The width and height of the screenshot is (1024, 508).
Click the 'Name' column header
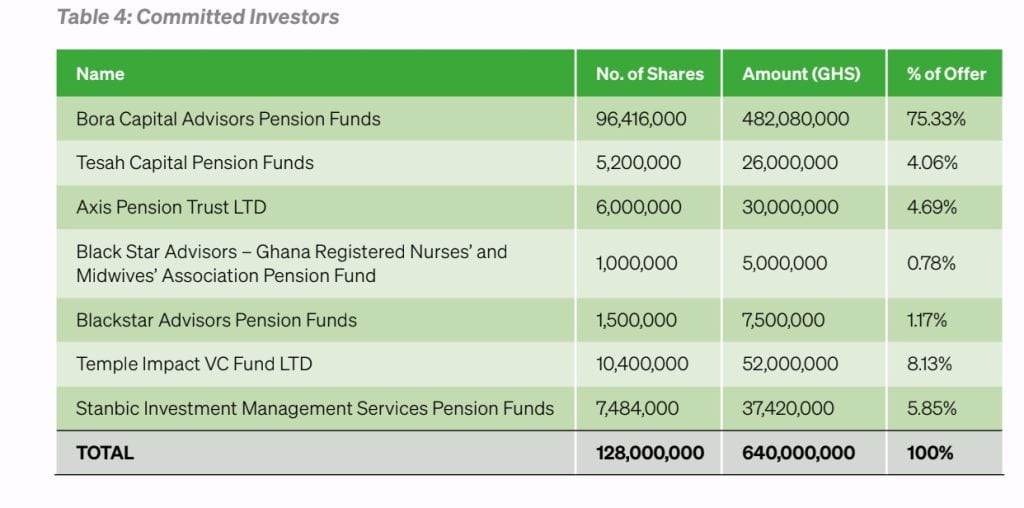[100, 73]
